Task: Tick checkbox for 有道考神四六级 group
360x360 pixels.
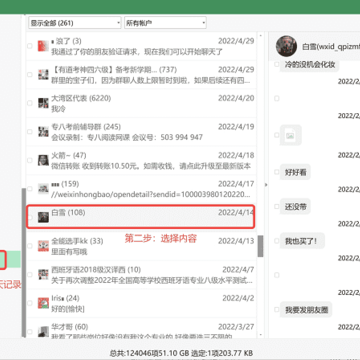Action: tap(30, 75)
